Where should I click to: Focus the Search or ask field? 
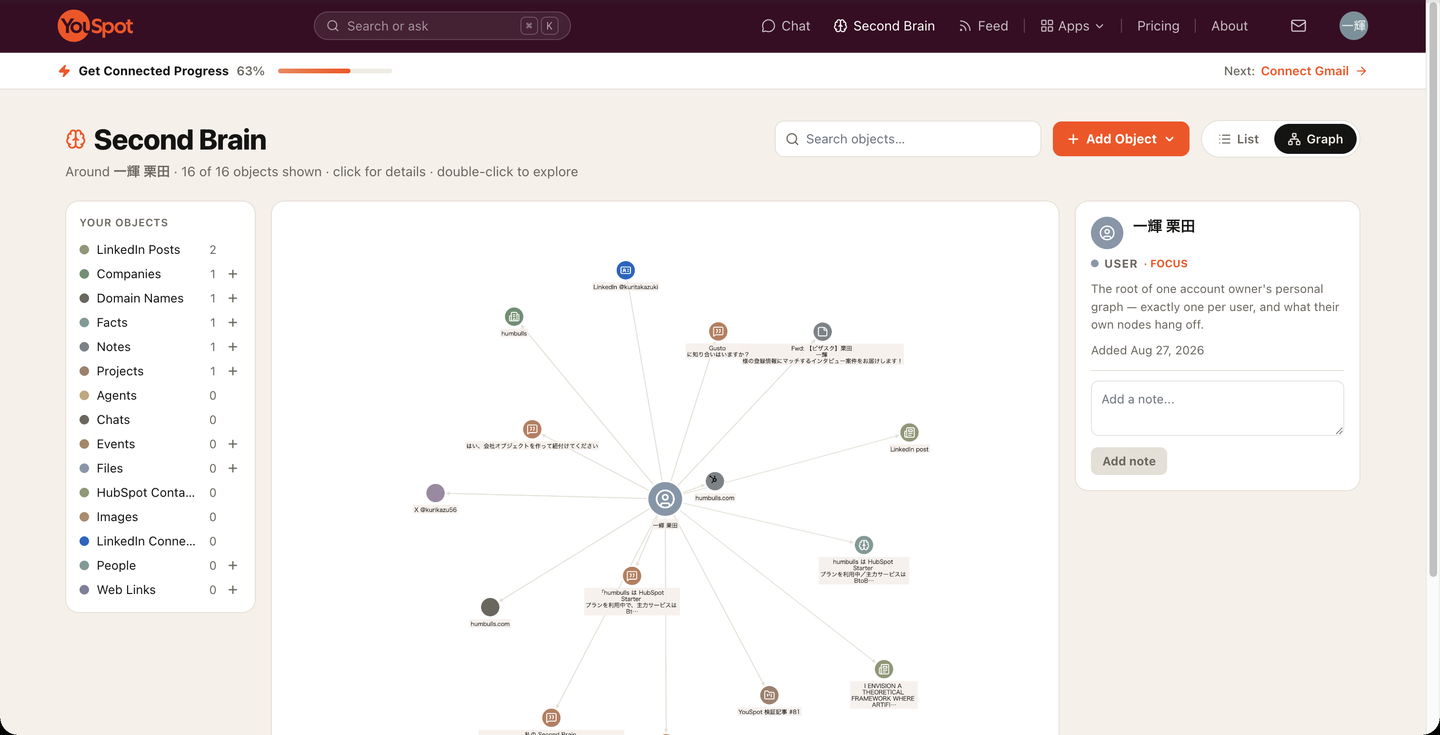[442, 26]
